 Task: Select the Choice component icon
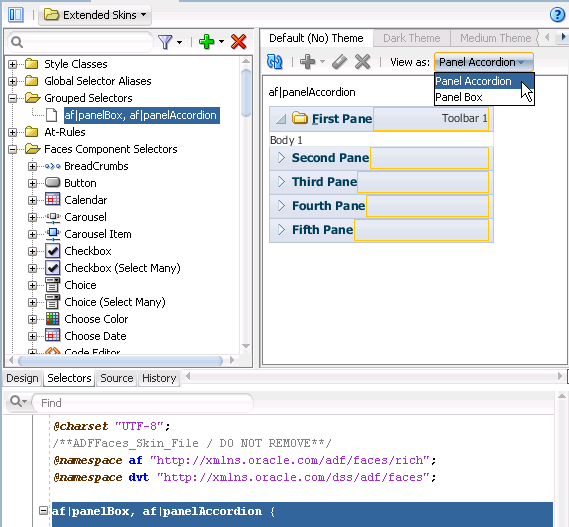53,285
